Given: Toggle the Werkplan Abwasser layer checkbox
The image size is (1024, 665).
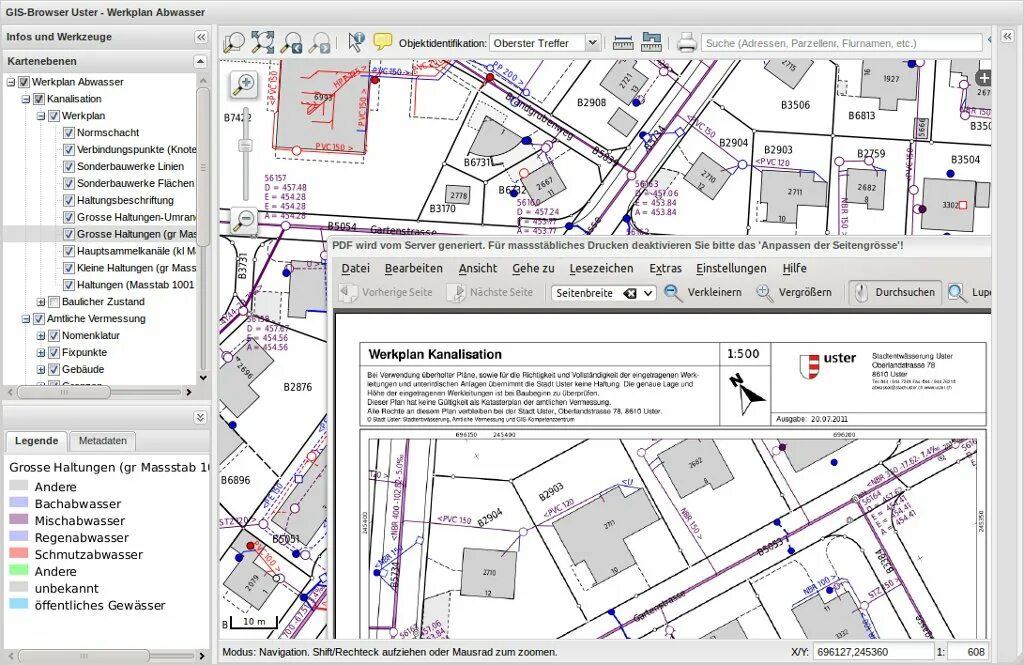Looking at the screenshot, I should tap(24, 82).
